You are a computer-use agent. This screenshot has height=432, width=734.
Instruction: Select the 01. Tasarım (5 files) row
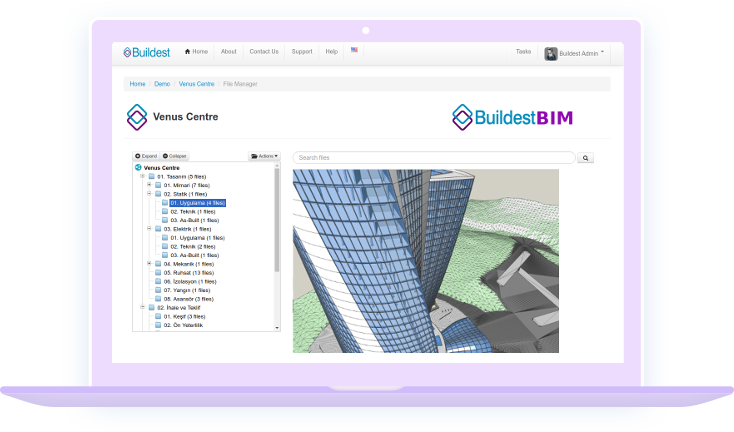point(182,176)
